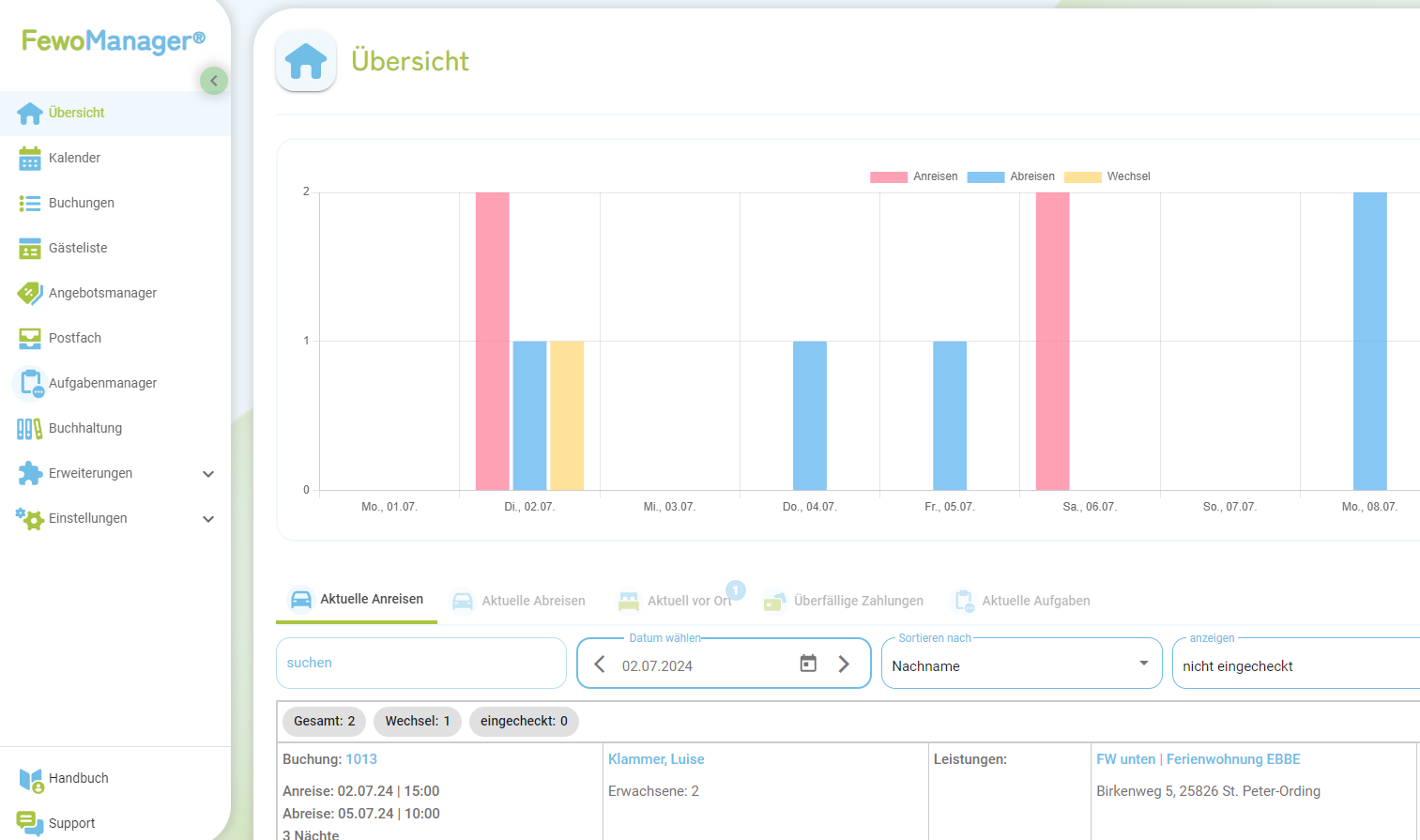Toggle Anreisen series in chart legend
This screenshot has height=840, width=1420.
tap(913, 176)
